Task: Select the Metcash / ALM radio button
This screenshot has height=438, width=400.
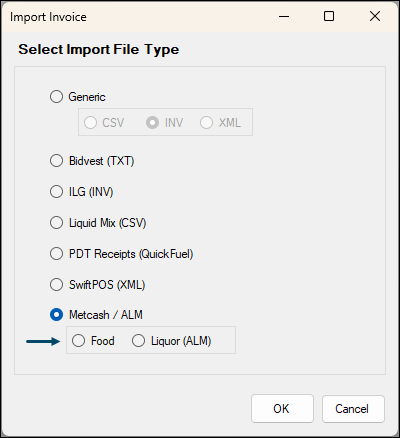Action: tap(56, 315)
